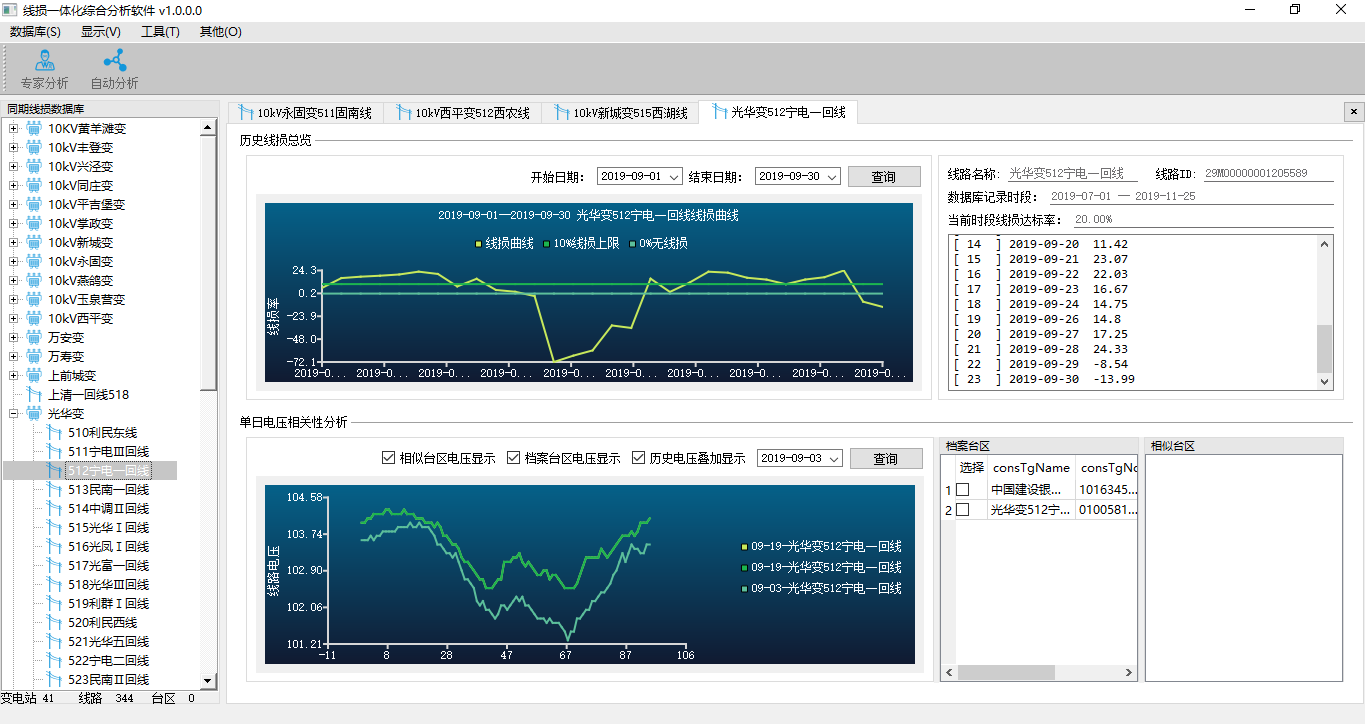Click the substation icon beside 10kV同庄变

coord(34,185)
